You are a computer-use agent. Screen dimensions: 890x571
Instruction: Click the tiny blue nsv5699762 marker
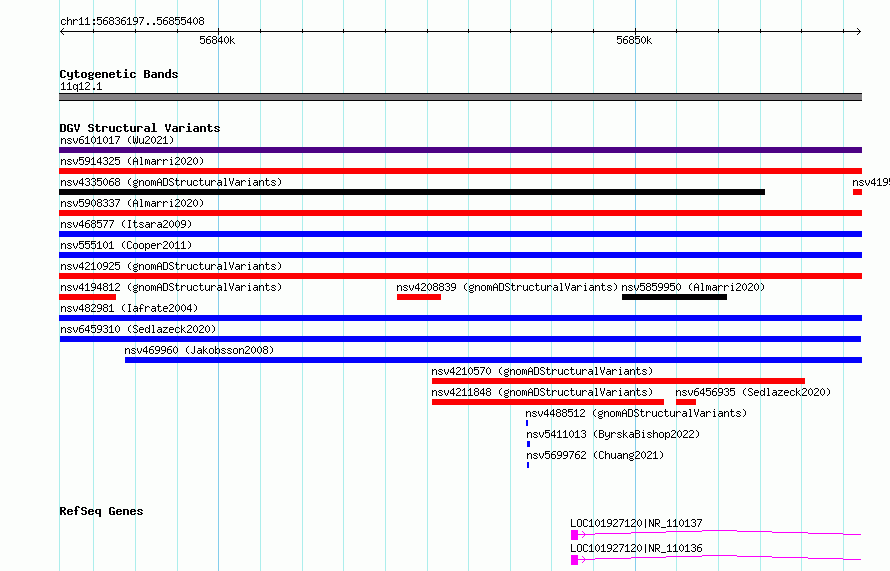tap(528, 465)
